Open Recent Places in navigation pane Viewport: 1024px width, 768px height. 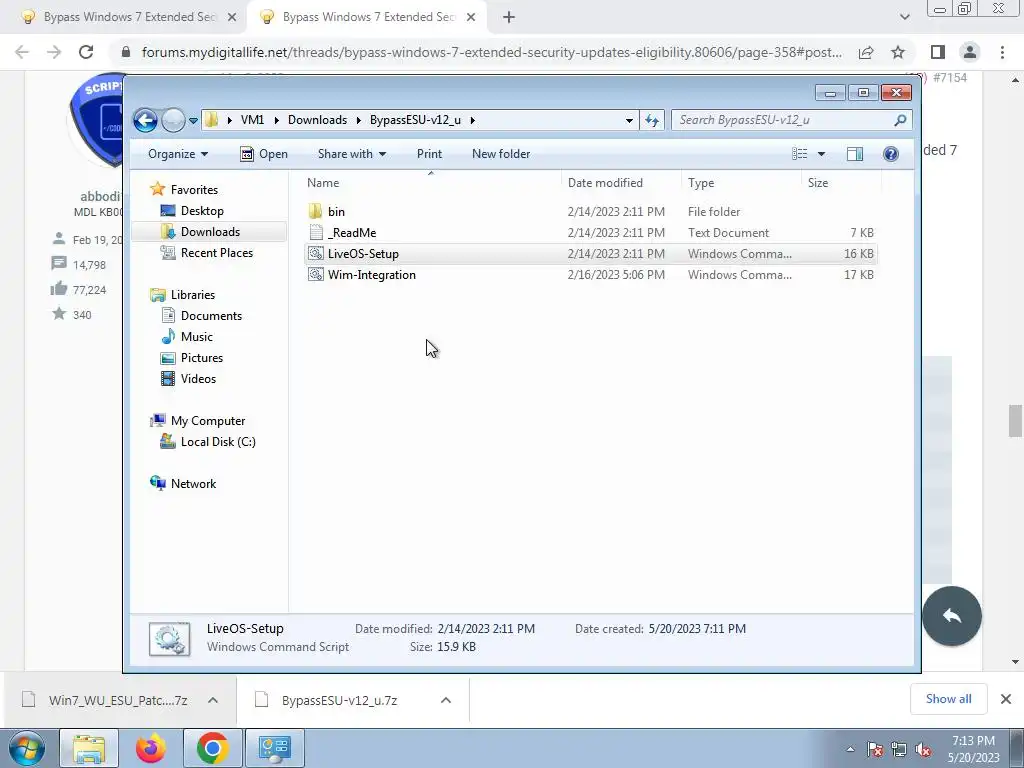coord(206,253)
